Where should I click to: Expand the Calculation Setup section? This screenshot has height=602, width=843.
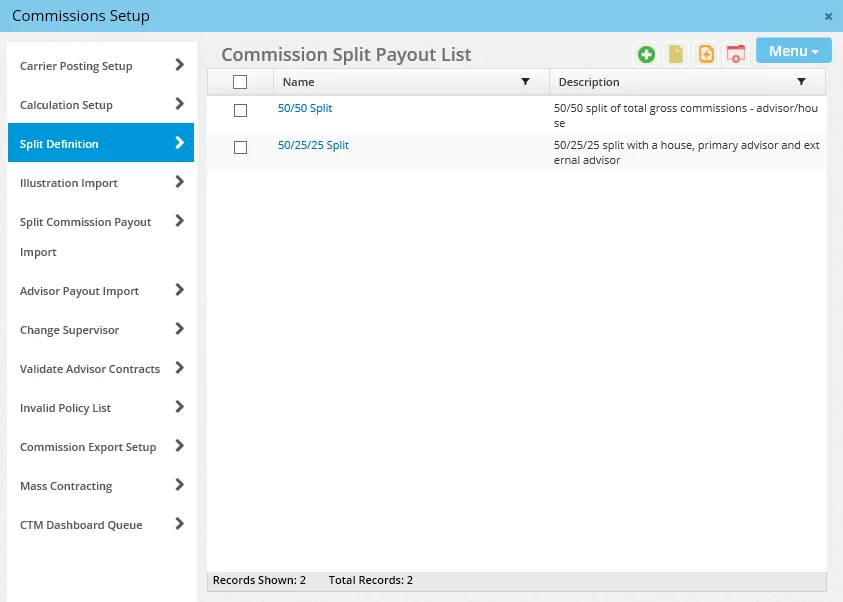100,105
